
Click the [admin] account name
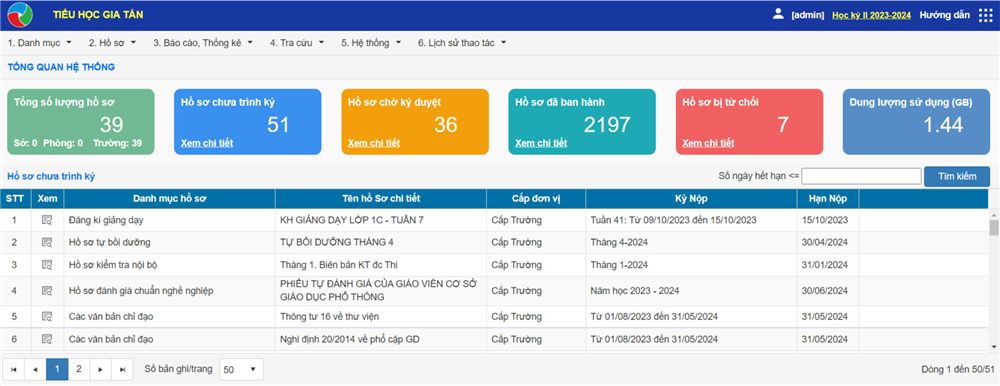(x=808, y=15)
